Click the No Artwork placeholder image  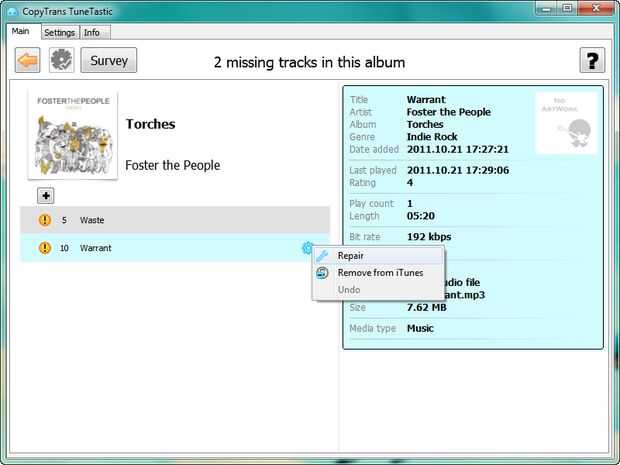(566, 123)
